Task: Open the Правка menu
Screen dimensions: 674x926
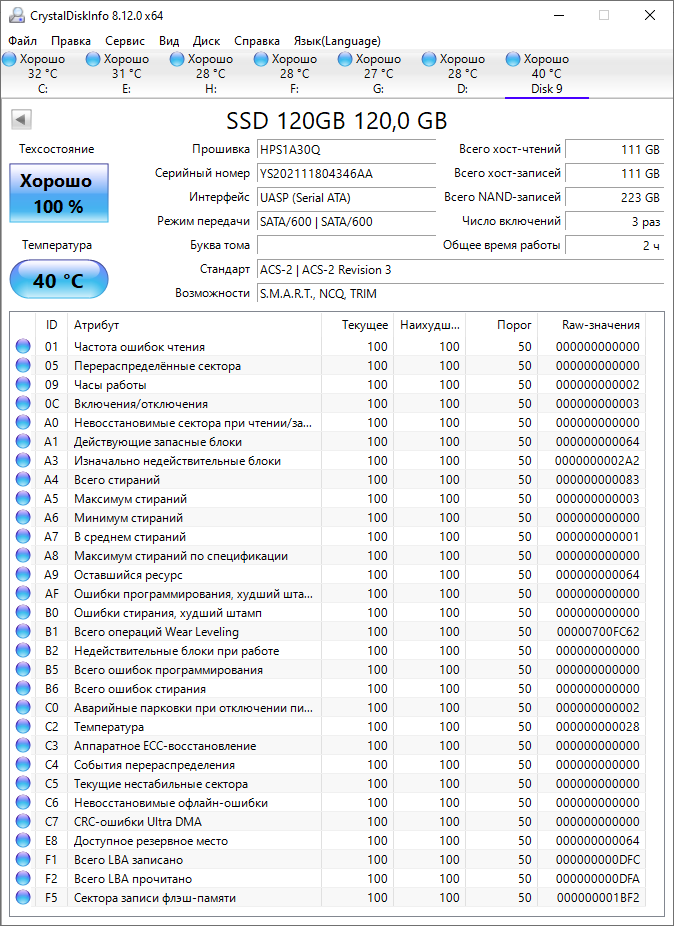Action: pos(71,41)
